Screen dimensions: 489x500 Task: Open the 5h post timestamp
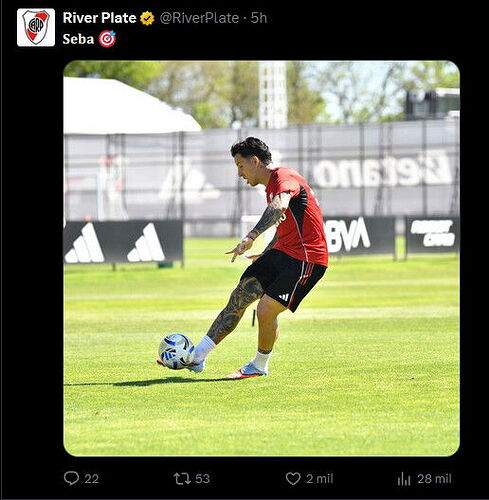pyautogui.click(x=259, y=18)
